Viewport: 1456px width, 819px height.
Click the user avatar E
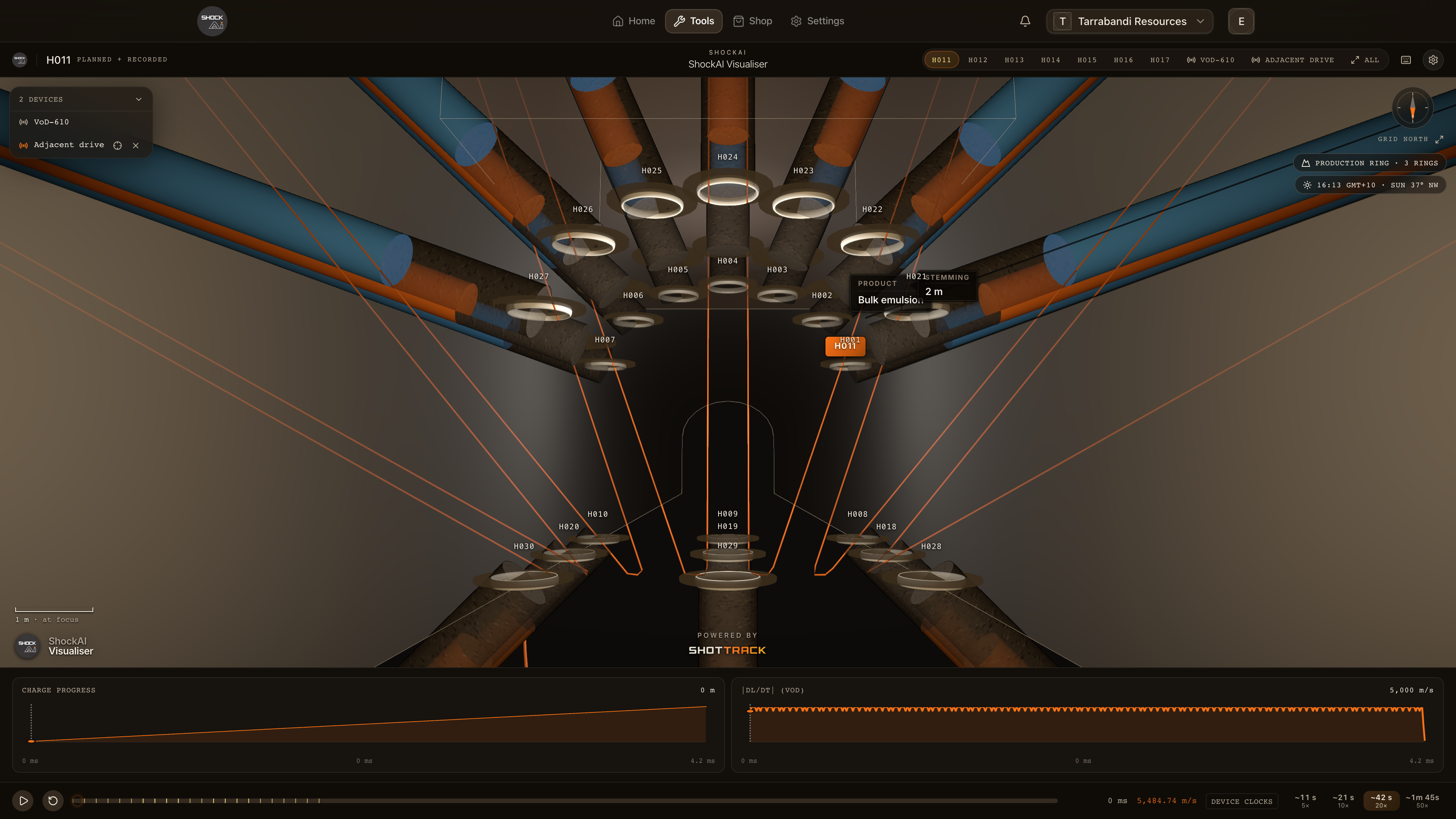coord(1241,22)
